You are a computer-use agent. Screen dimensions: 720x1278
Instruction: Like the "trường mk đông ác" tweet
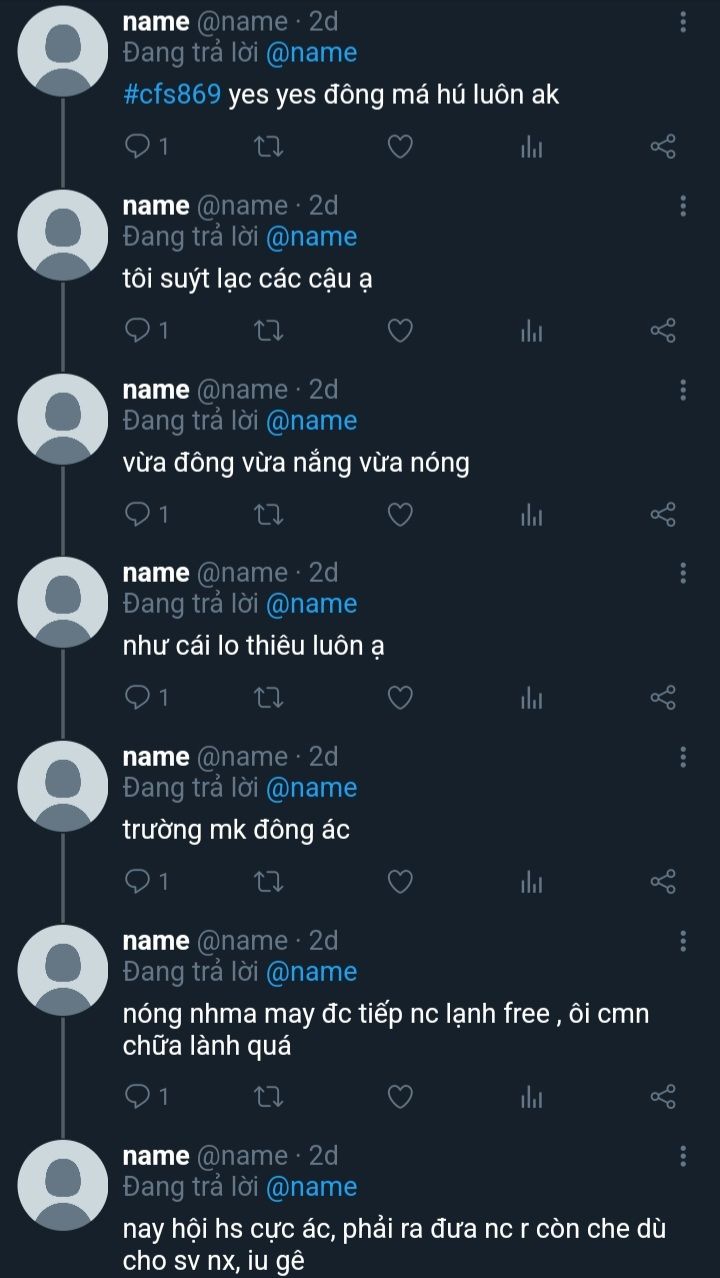[x=400, y=882]
